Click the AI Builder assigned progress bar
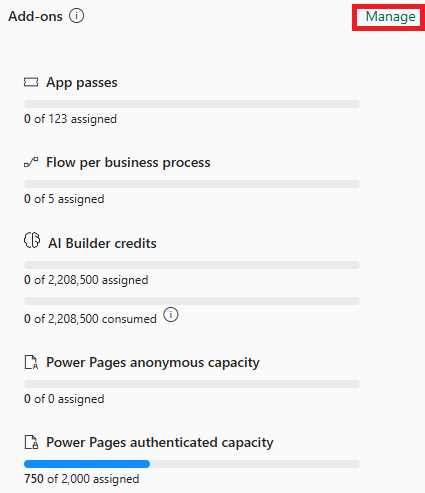This screenshot has height=493, width=425. [x=192, y=265]
